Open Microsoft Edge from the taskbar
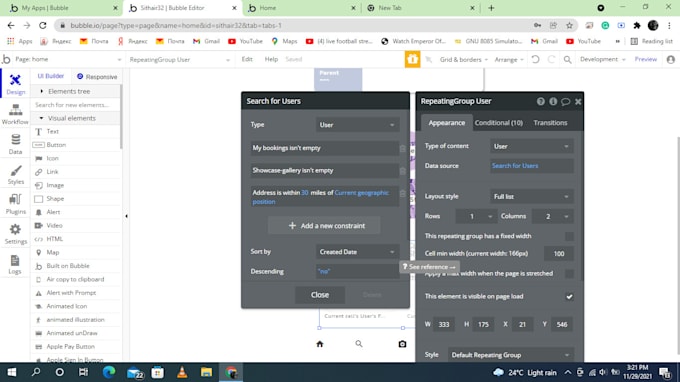 pos(109,372)
